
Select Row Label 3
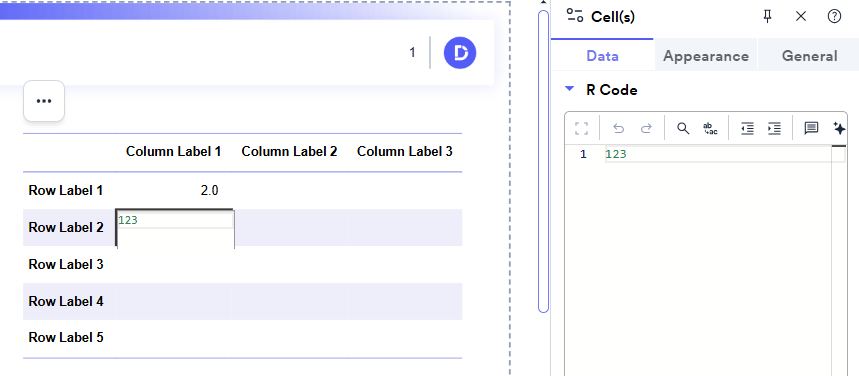66,264
